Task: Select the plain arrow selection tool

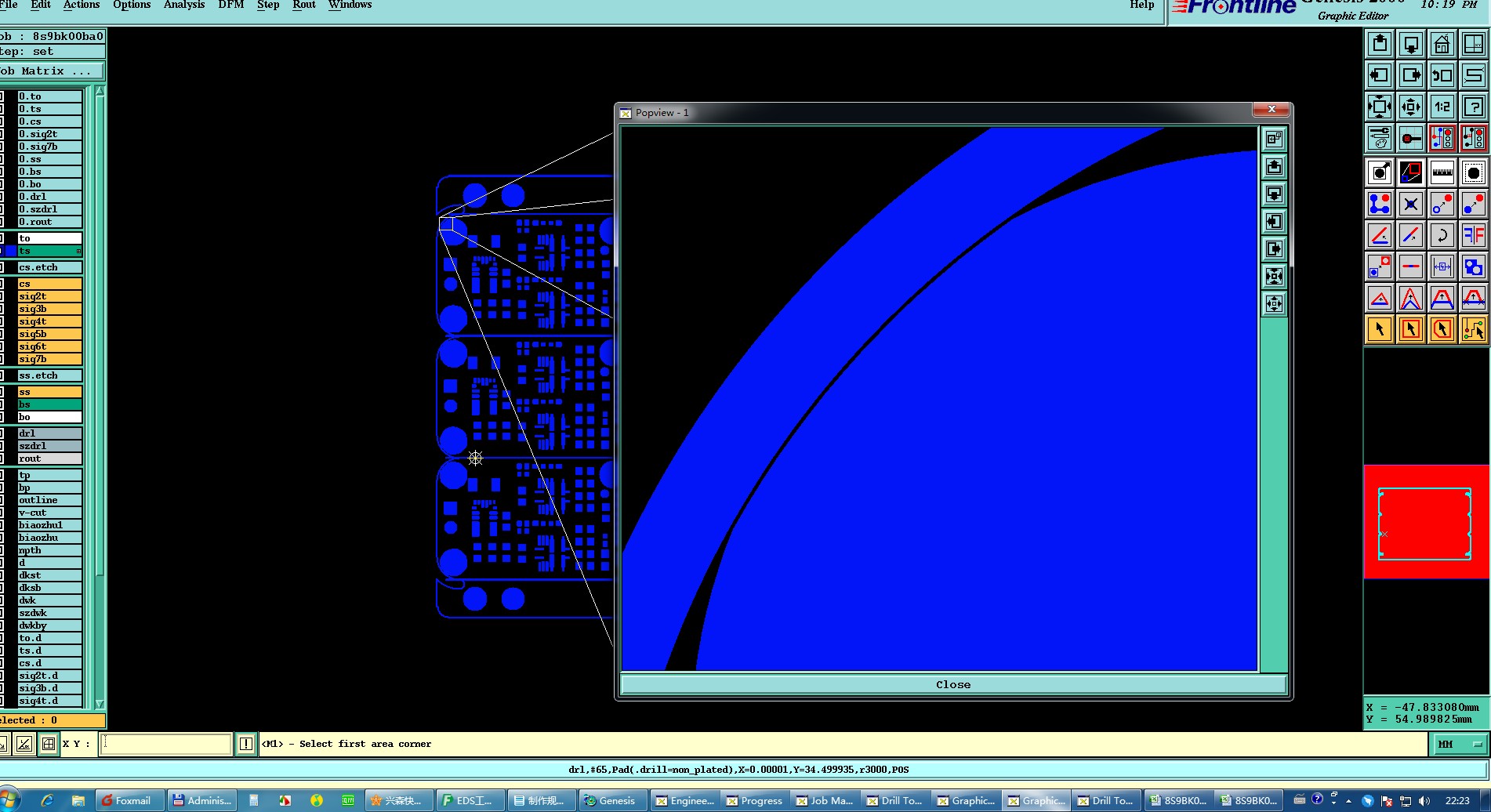Action: click(x=1380, y=329)
